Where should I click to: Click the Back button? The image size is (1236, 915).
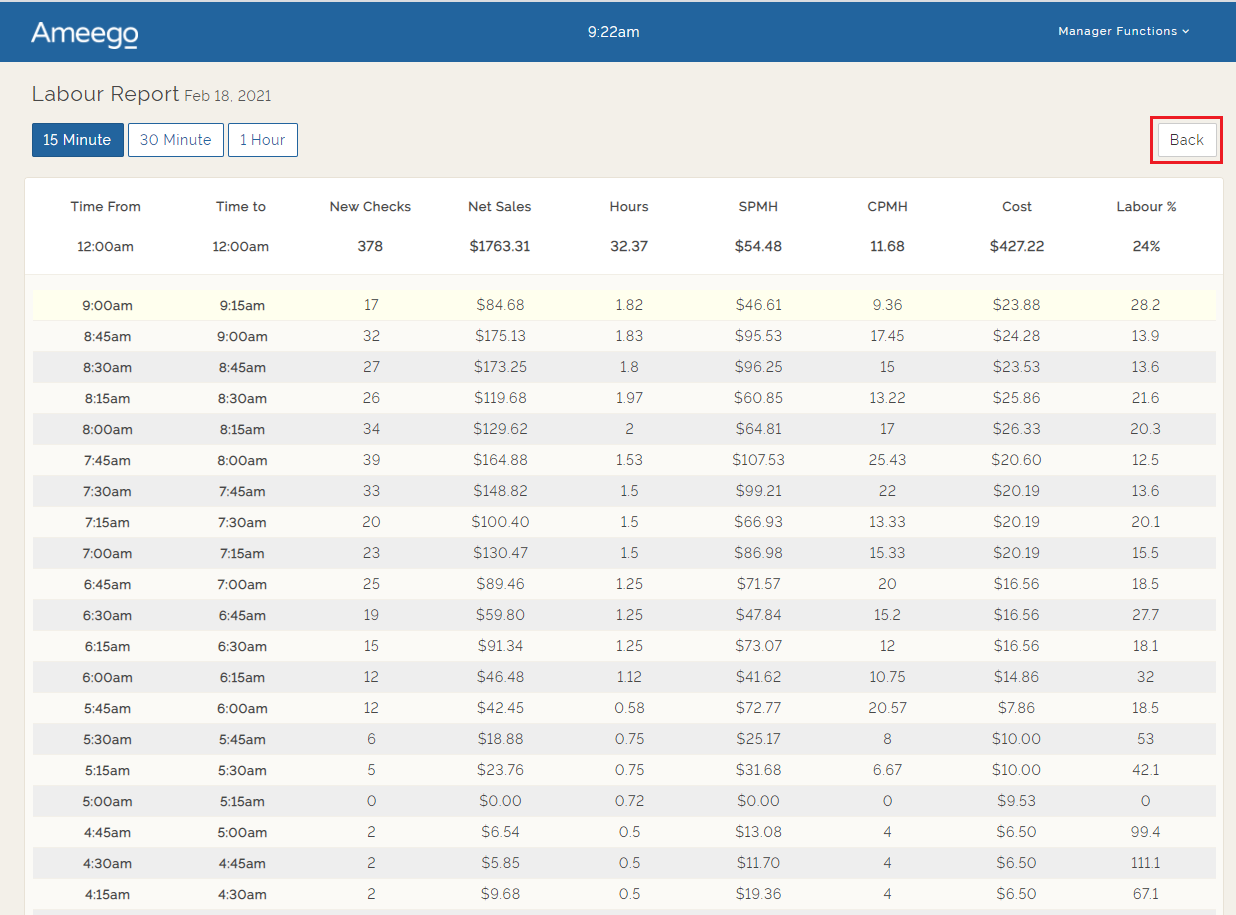pyautogui.click(x=1186, y=139)
